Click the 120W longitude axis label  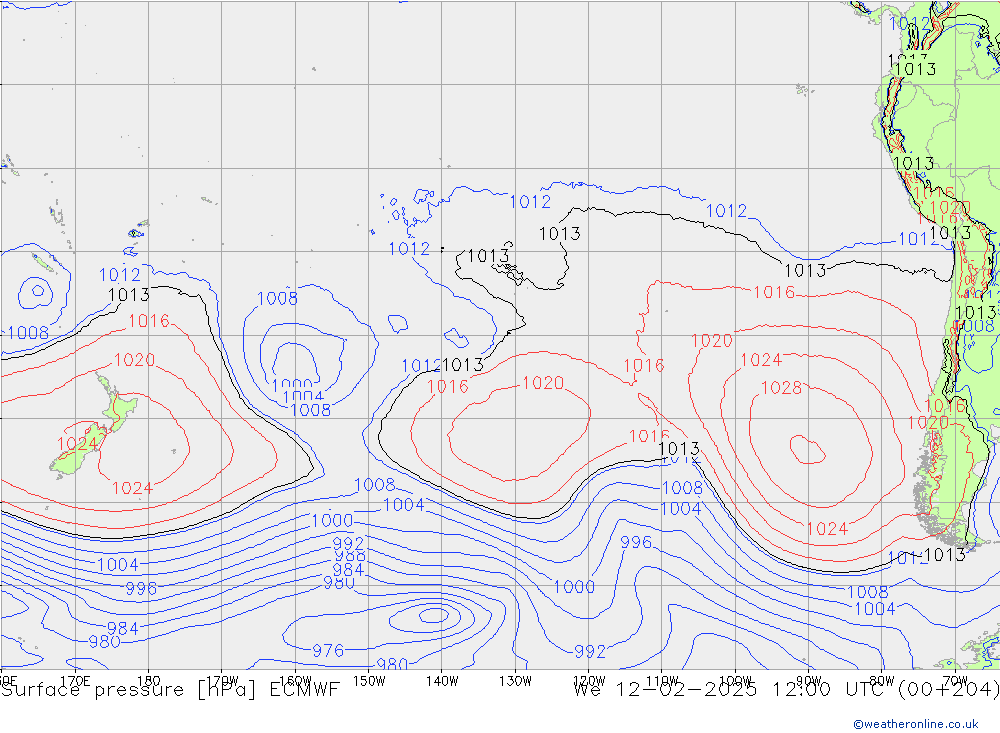tap(589, 681)
